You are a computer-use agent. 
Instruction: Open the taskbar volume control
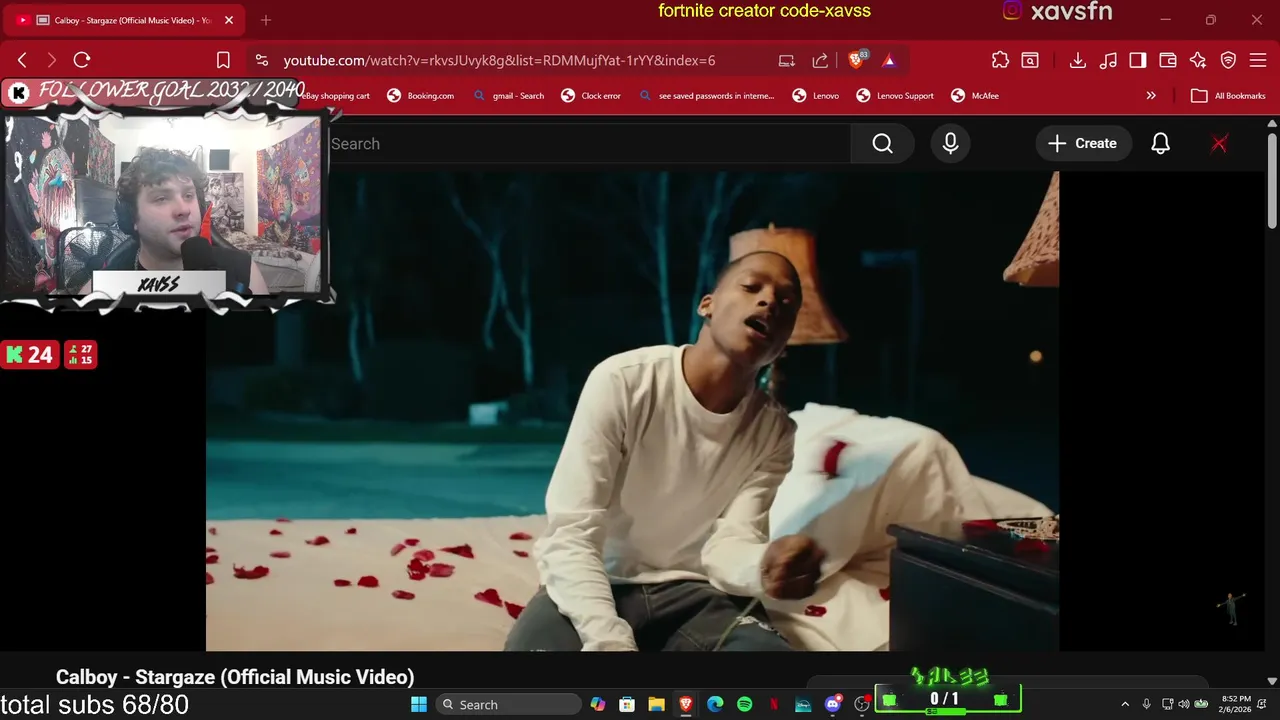(1184, 704)
